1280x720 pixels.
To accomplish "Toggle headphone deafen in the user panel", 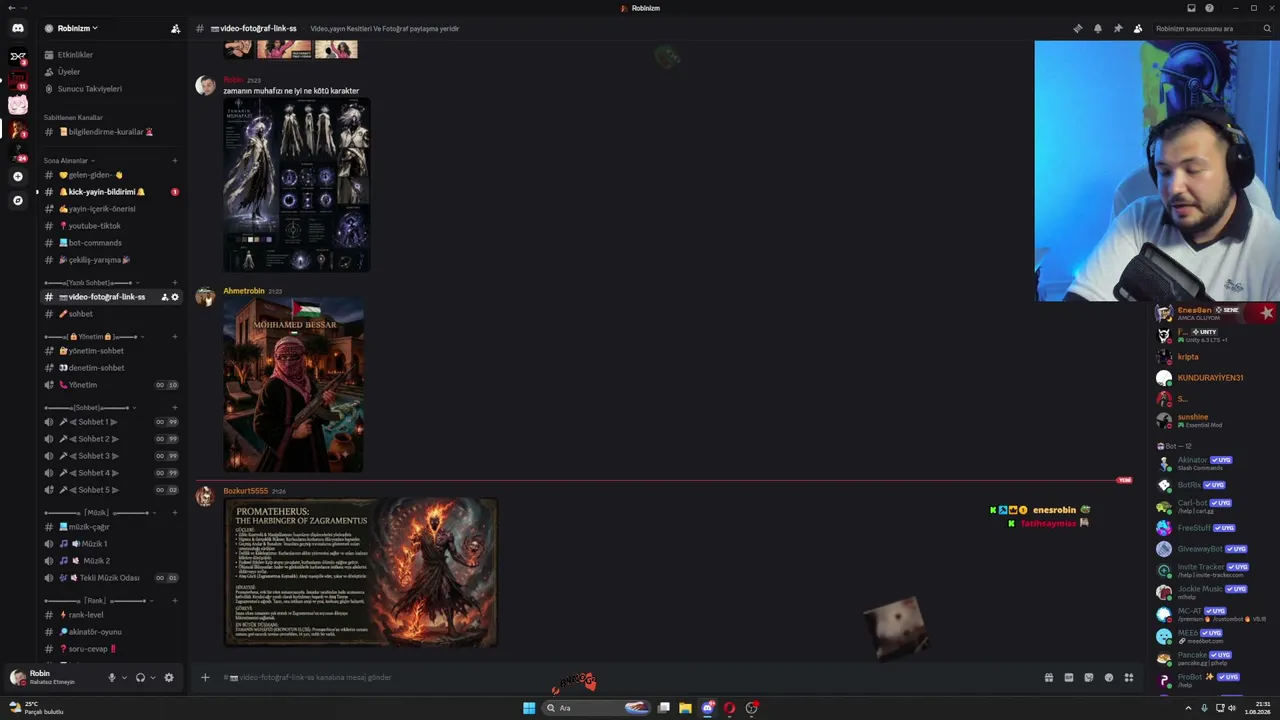I will [x=140, y=677].
